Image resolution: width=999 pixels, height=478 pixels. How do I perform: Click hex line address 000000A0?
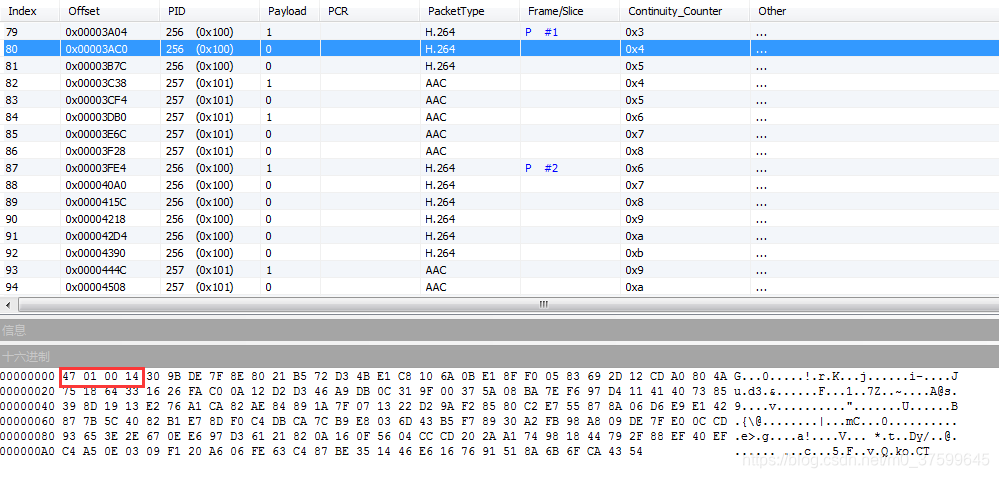pyautogui.click(x=27, y=451)
